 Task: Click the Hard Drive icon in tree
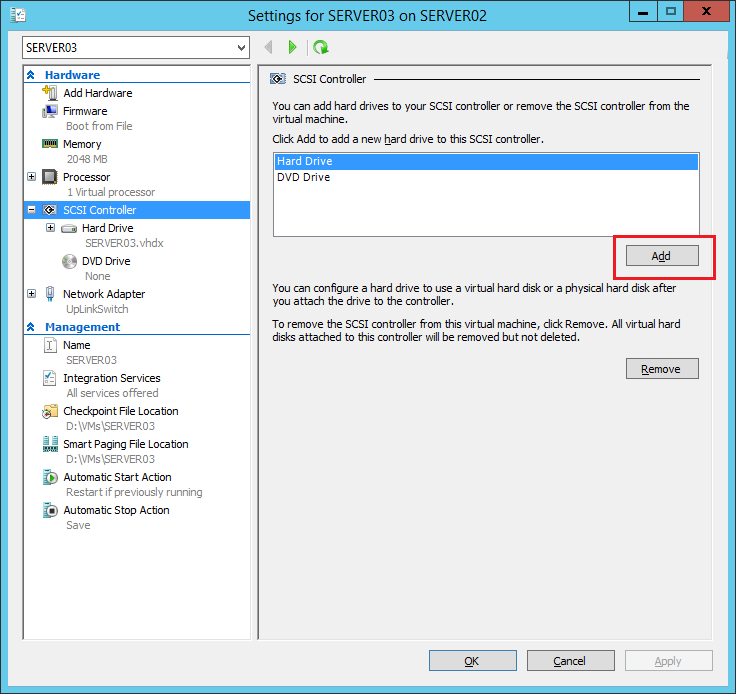click(x=69, y=229)
